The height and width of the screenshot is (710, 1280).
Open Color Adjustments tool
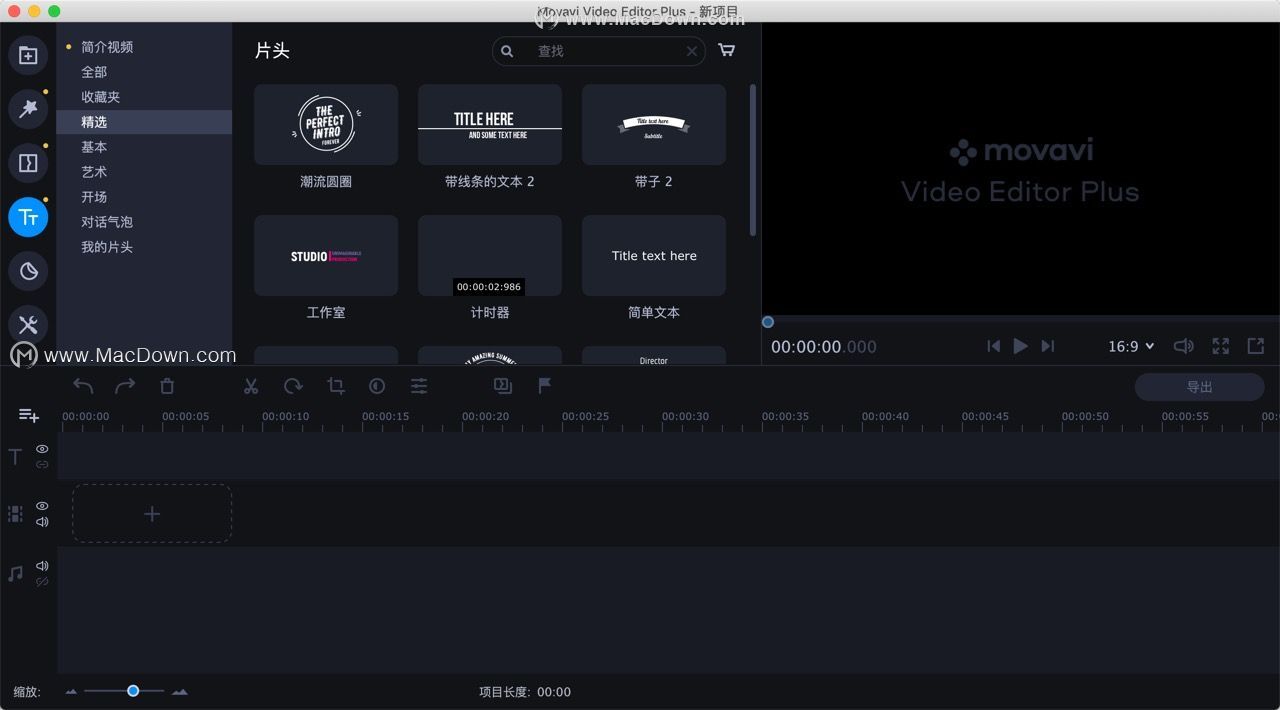377,386
